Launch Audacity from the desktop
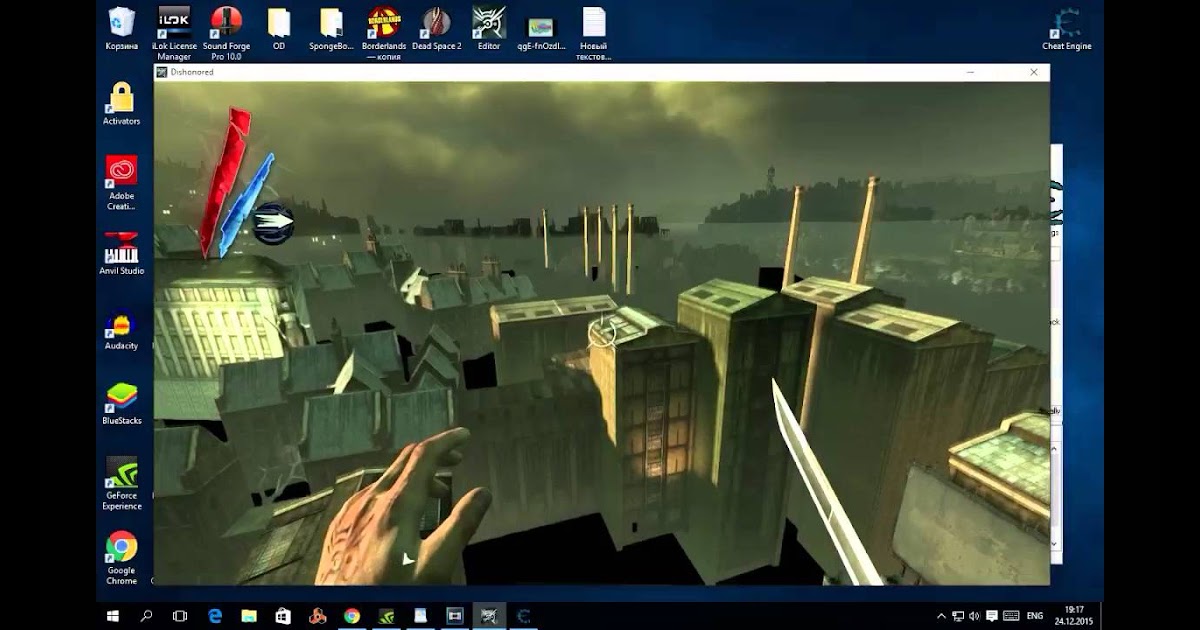The image size is (1200, 630). pyautogui.click(x=121, y=329)
